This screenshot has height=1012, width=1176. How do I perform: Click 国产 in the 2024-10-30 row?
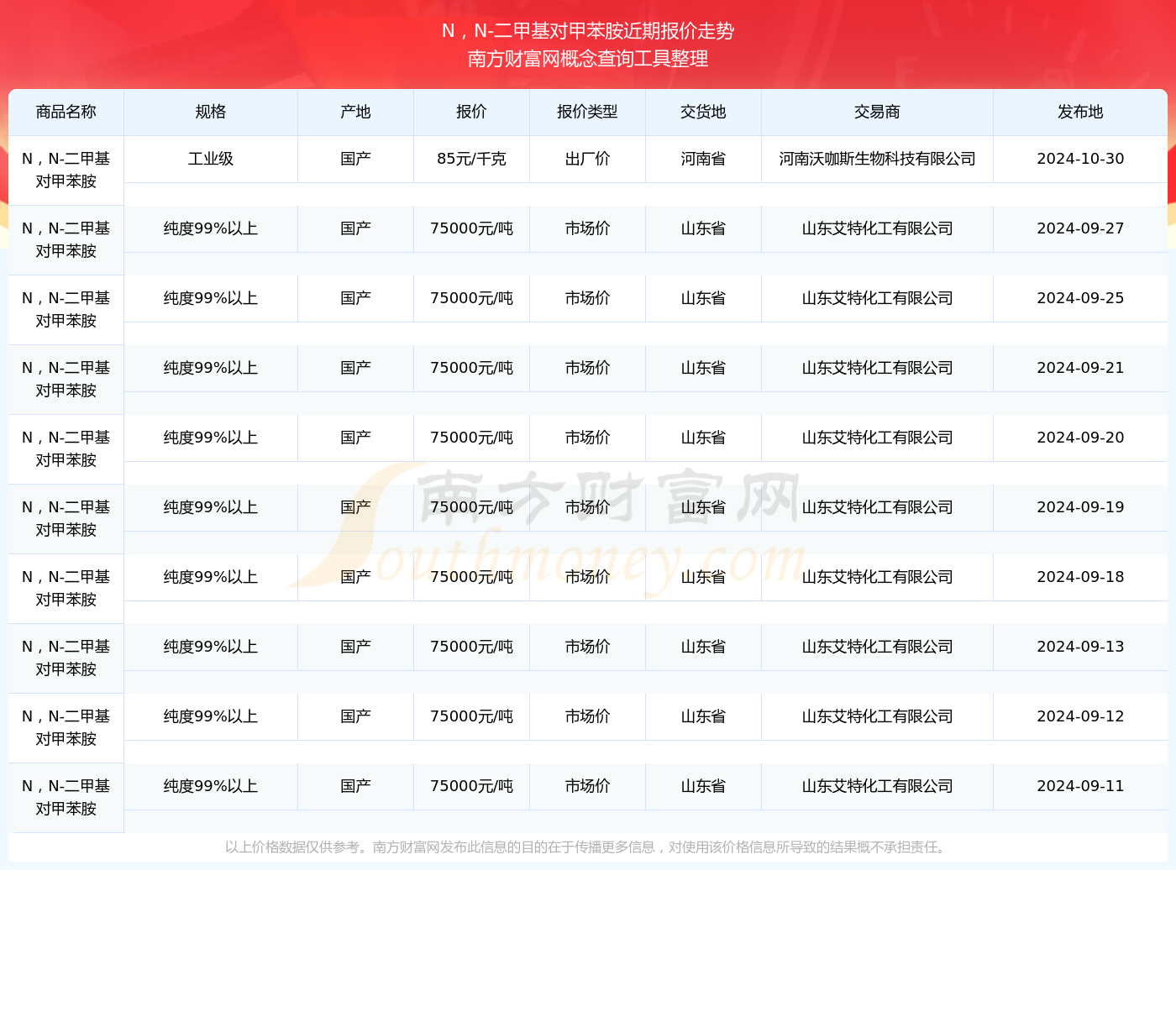point(355,159)
